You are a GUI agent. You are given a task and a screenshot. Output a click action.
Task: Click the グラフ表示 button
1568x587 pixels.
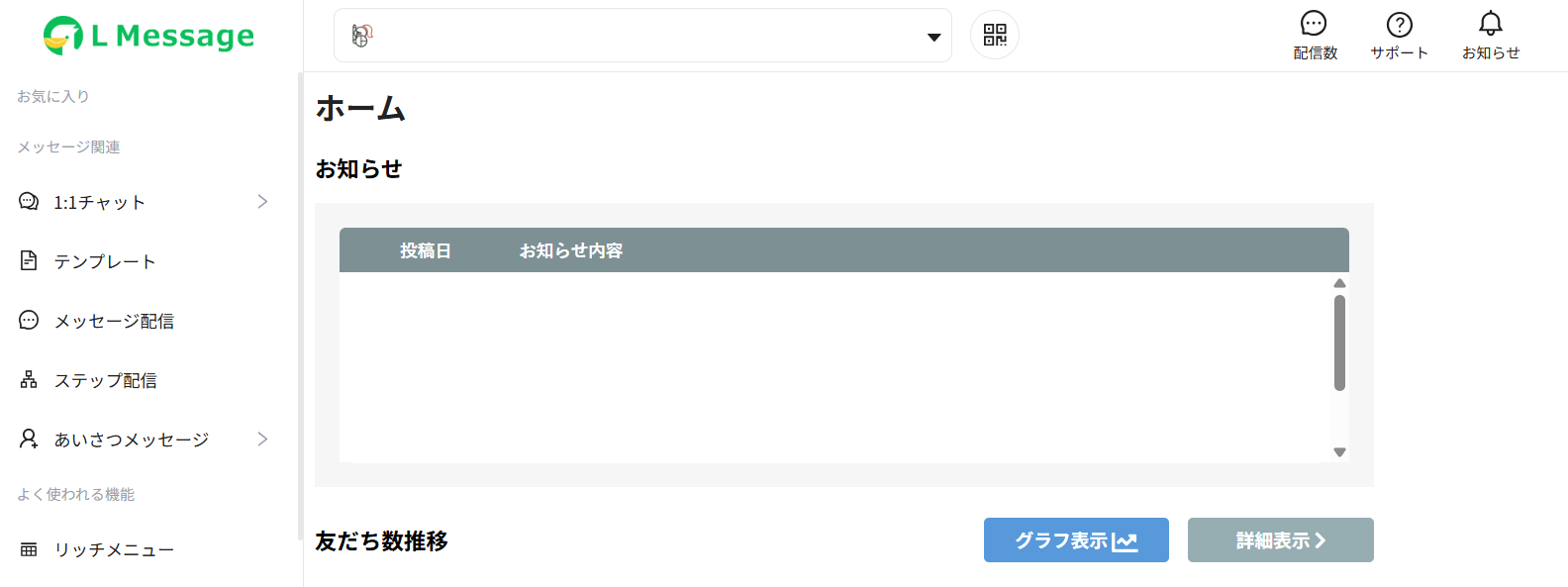point(1076,539)
